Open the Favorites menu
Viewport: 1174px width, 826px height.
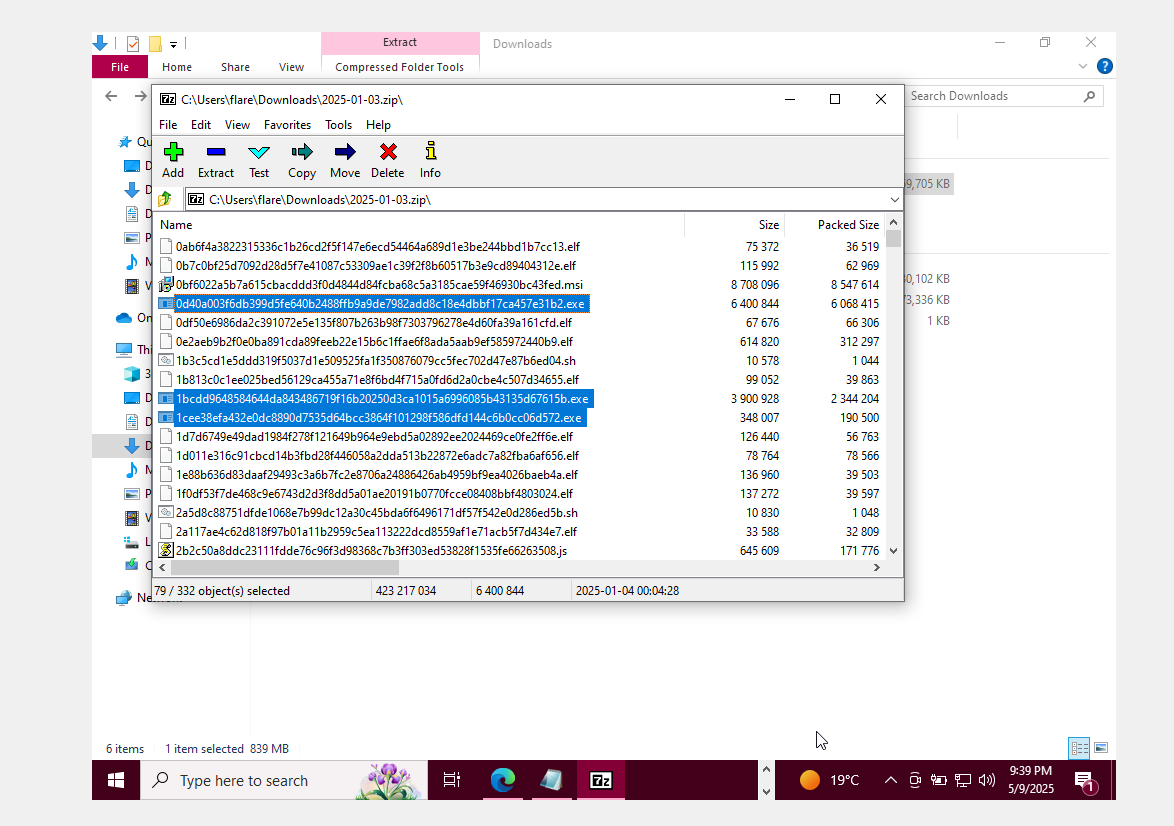click(x=287, y=125)
